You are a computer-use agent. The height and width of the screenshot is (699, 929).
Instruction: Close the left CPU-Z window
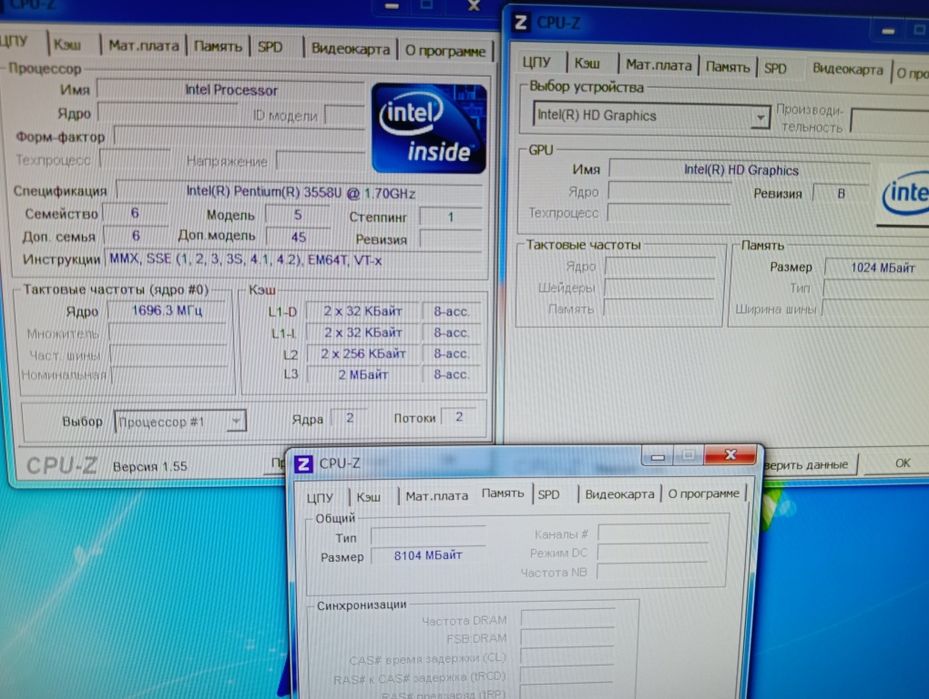pos(473,6)
